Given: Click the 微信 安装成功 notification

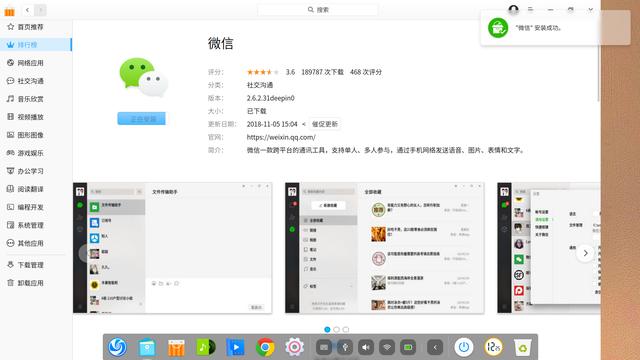Looking at the screenshot, I should (x=555, y=28).
